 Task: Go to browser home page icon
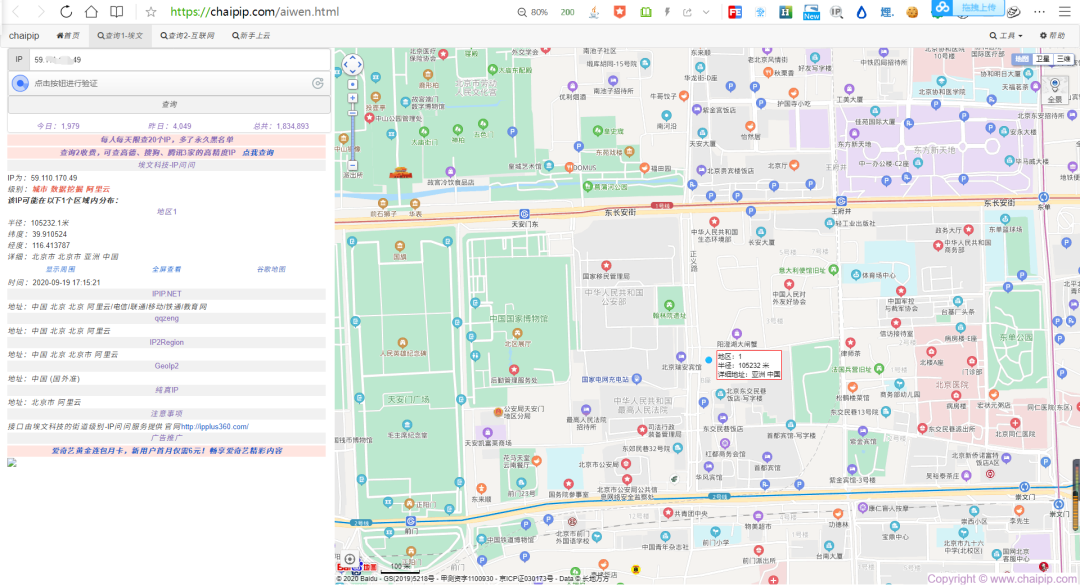91,12
